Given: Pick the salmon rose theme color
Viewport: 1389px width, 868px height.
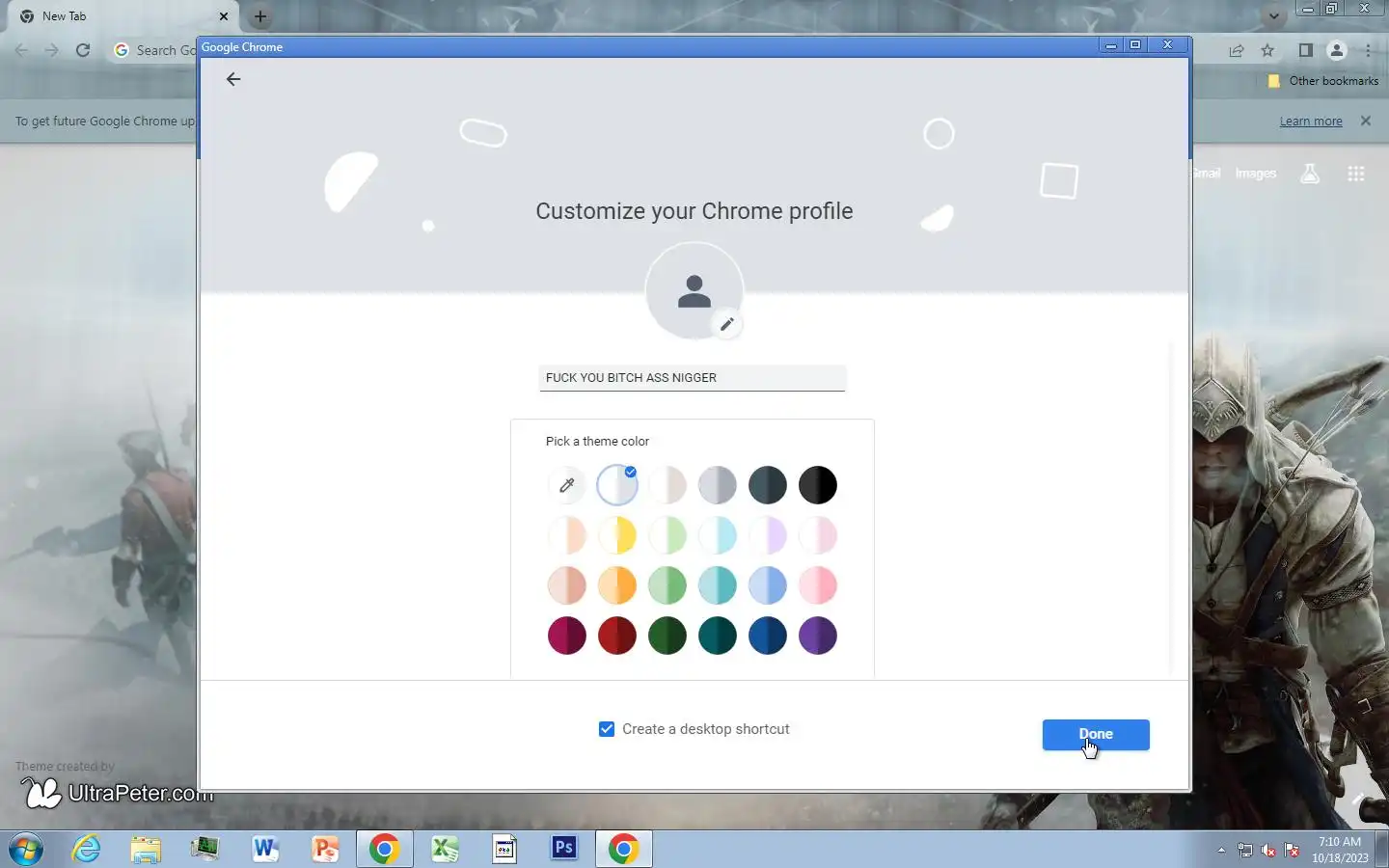Looking at the screenshot, I should 567,585.
